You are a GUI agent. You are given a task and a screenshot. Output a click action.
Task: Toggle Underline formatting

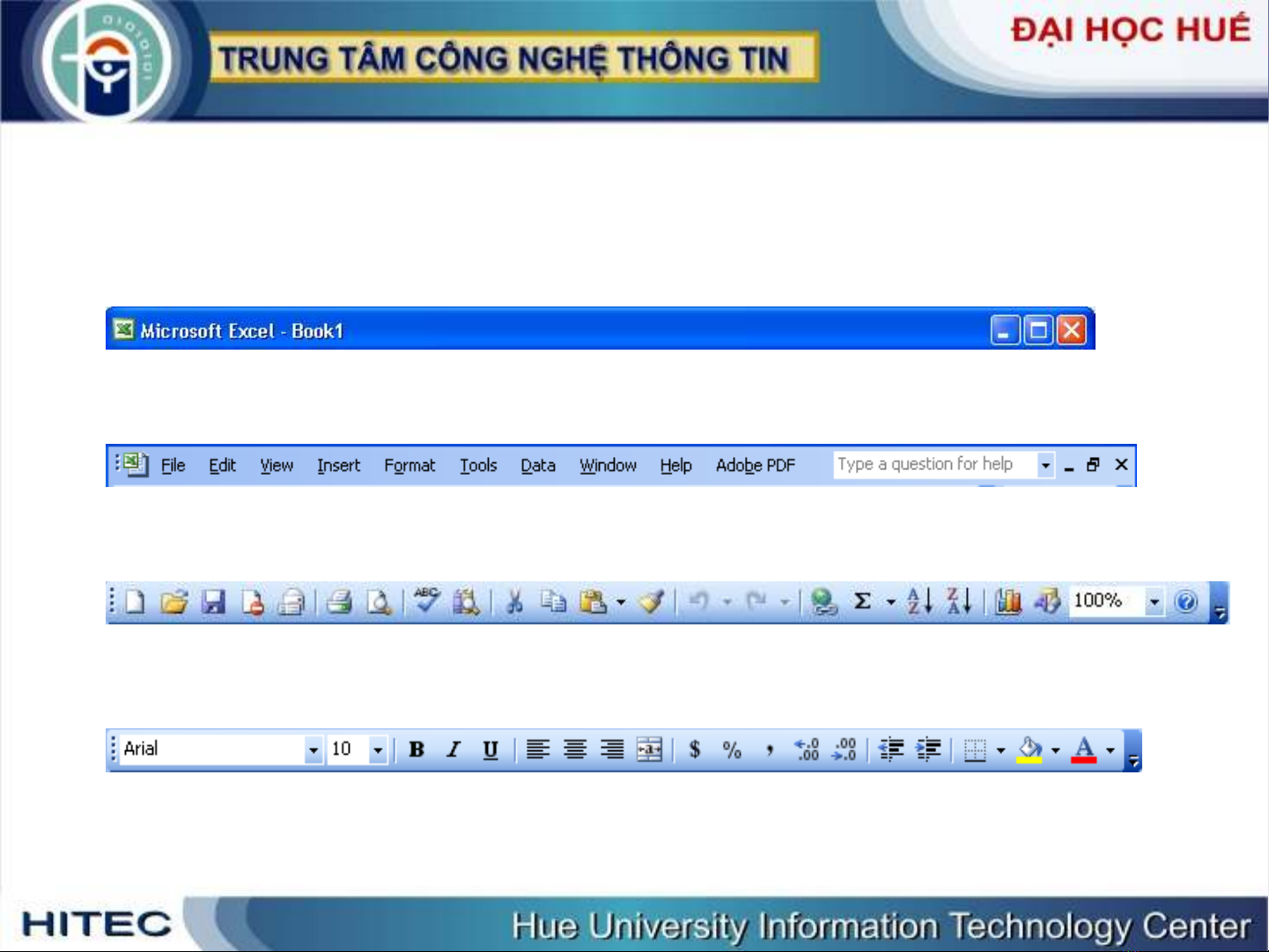click(x=491, y=750)
